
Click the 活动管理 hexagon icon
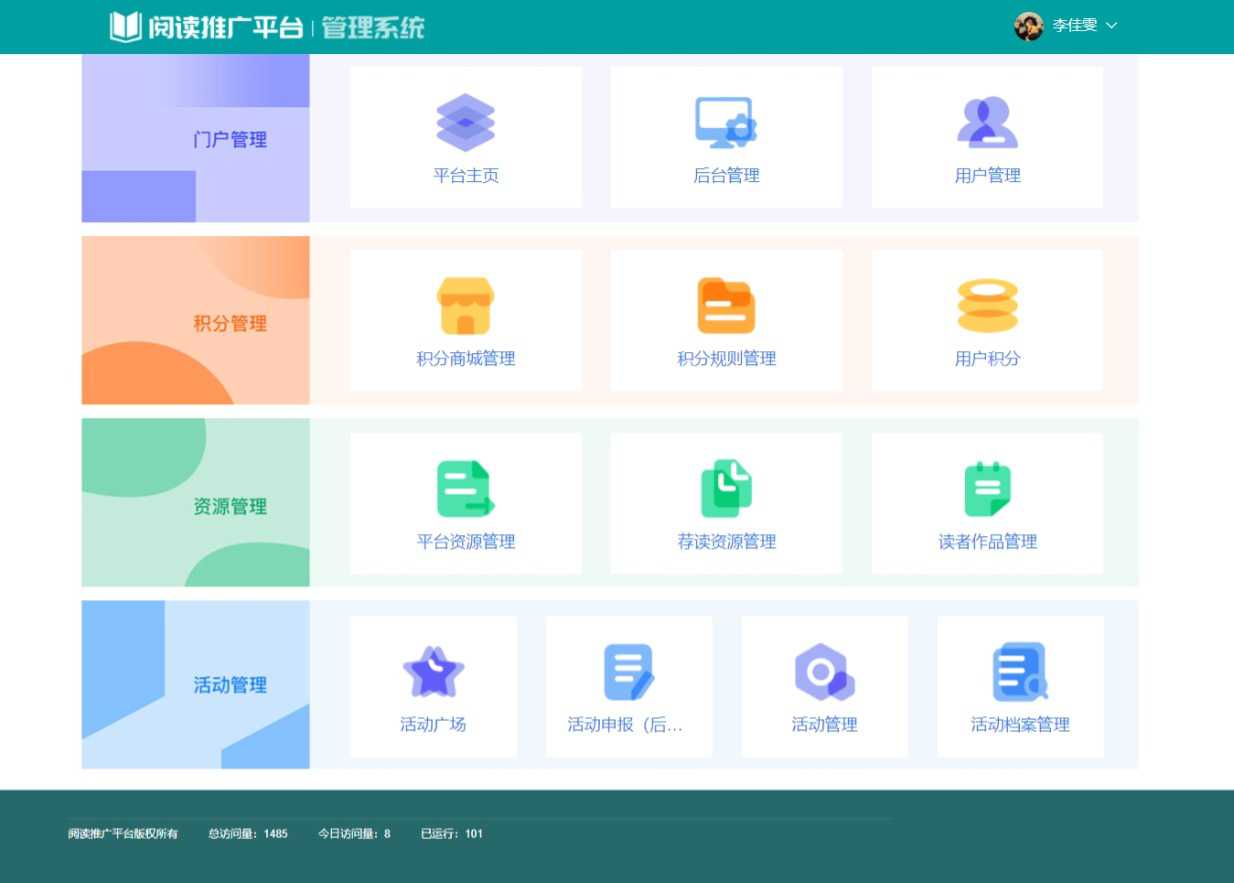[825, 672]
